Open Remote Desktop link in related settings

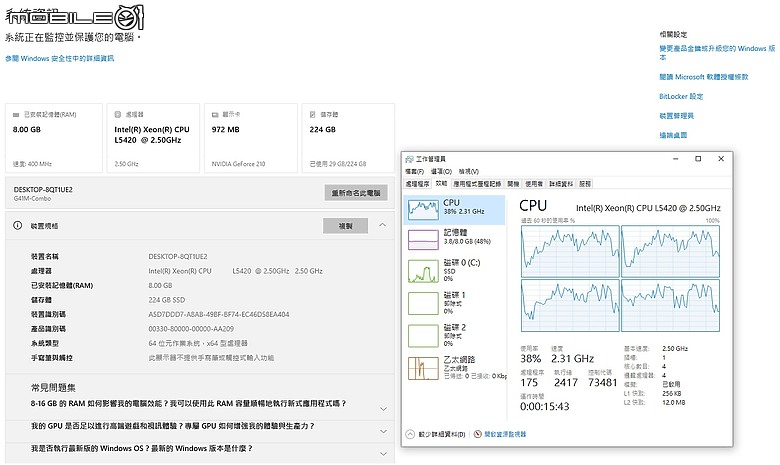pyautogui.click(x=673, y=135)
